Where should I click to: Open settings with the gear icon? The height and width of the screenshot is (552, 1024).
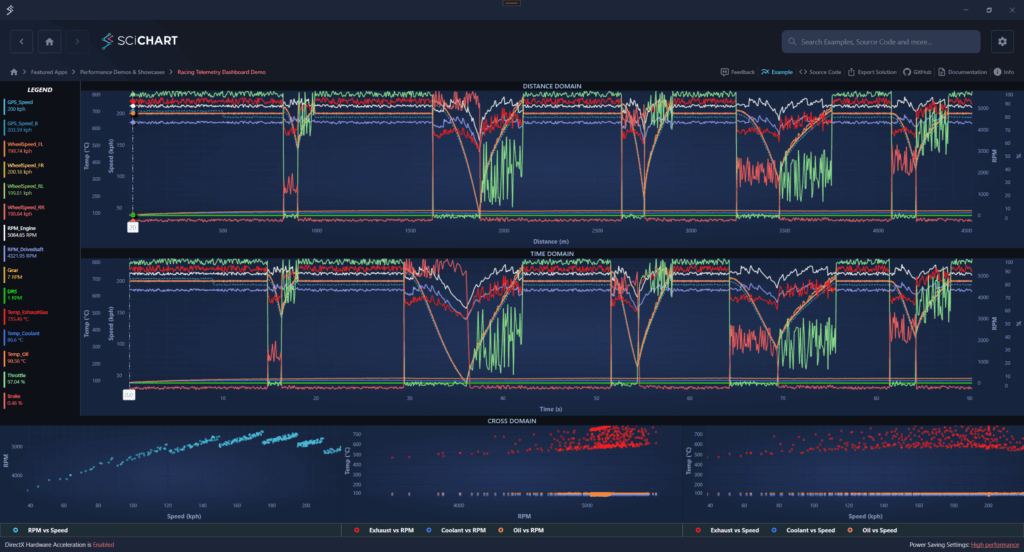(1001, 41)
